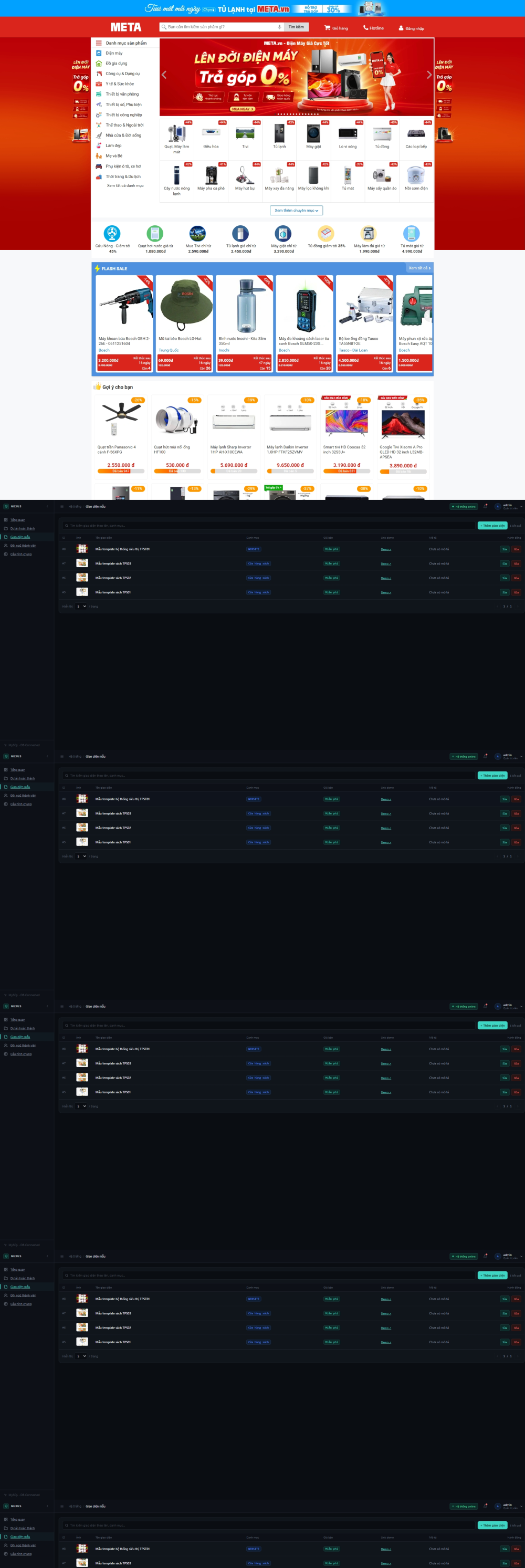Click the Máy làm đá giá từ 1.990.000đ icon

tap(369, 233)
